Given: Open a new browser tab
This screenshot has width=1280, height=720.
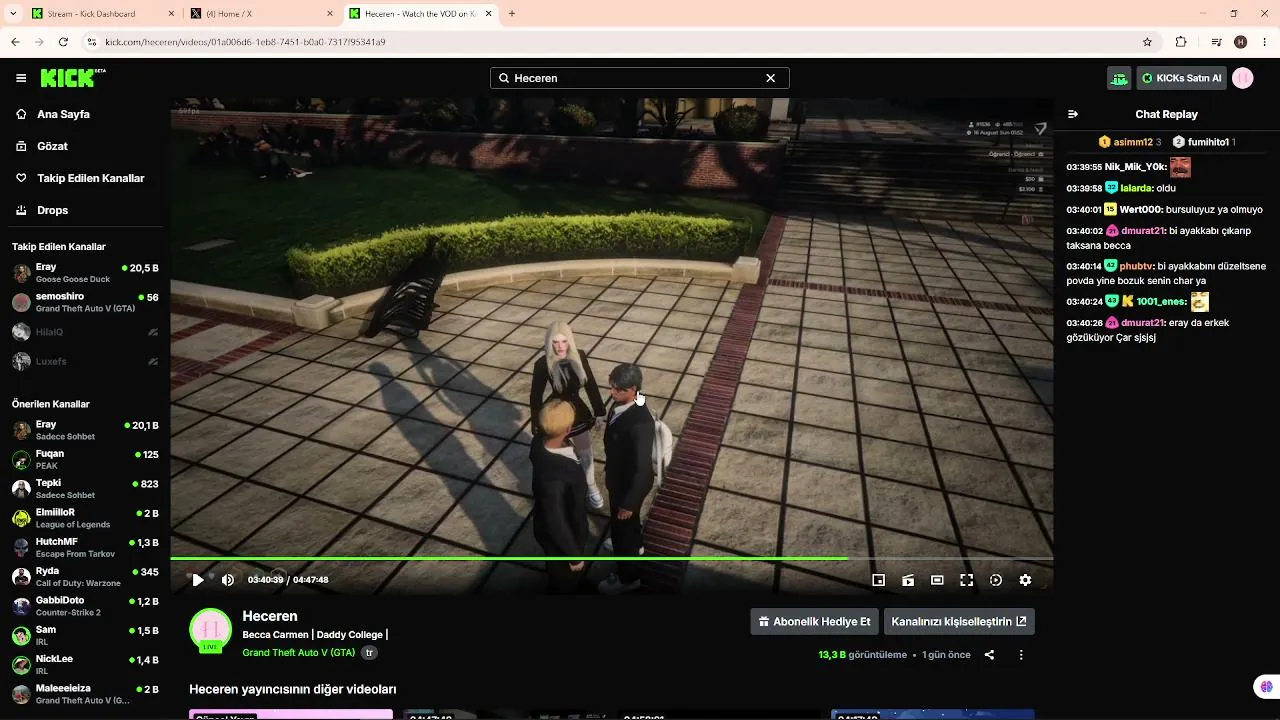Looking at the screenshot, I should pyautogui.click(x=512, y=14).
